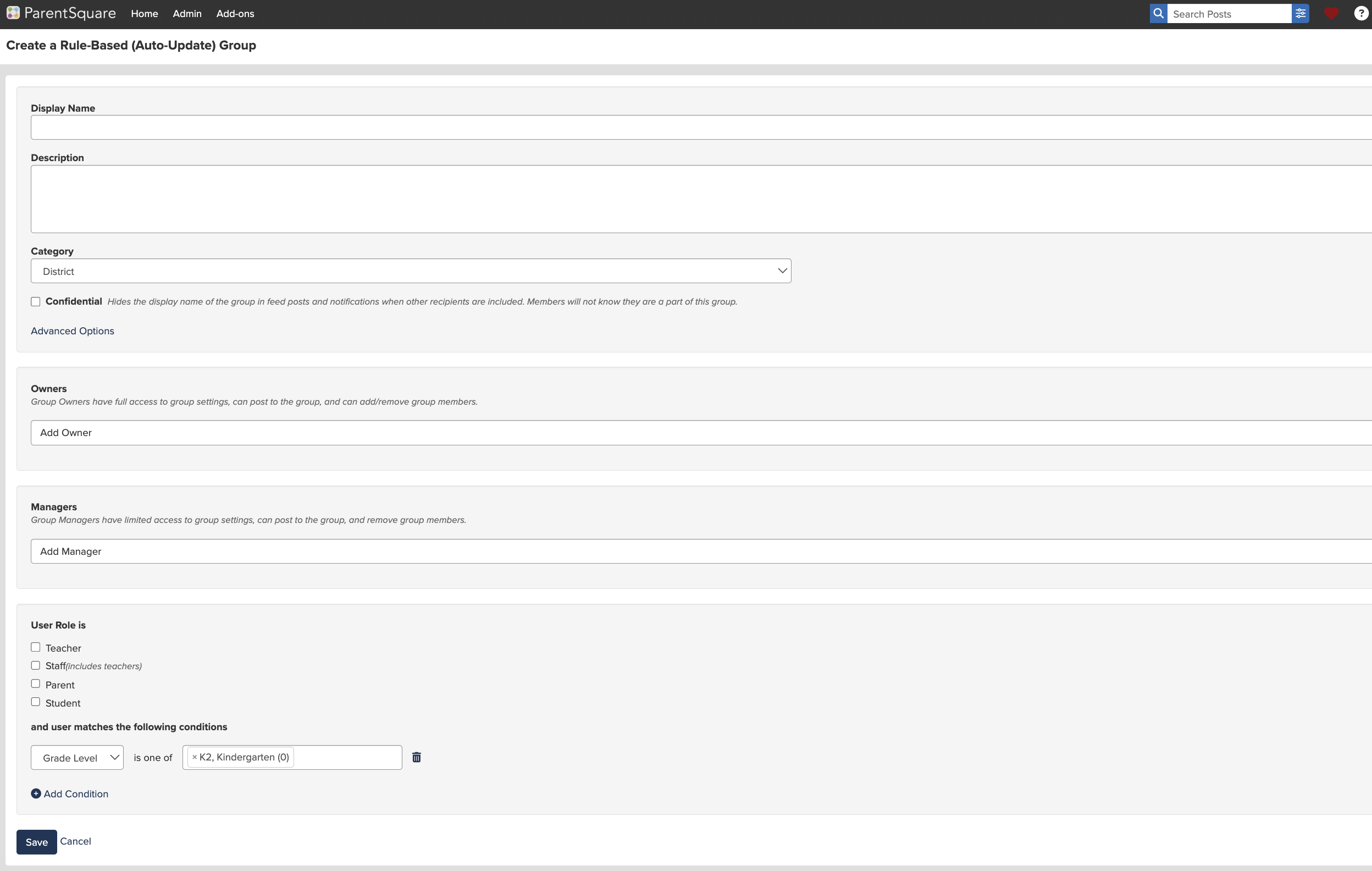The image size is (1372, 871).
Task: Click the search magnifier icon
Action: pos(1158,14)
